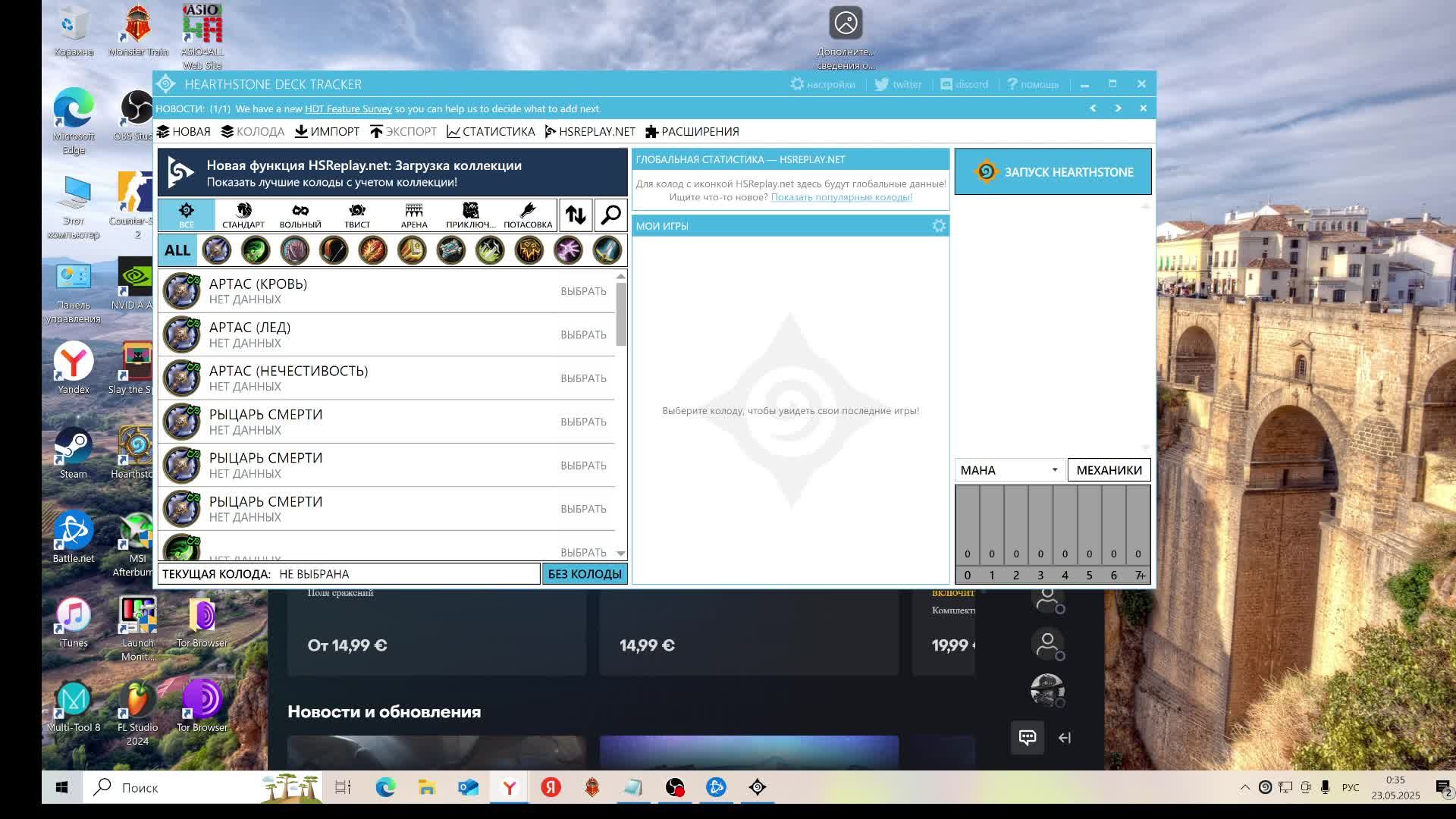1456x819 pixels.
Task: Filter decks by the Rogue class icon
Action: [x=490, y=250]
